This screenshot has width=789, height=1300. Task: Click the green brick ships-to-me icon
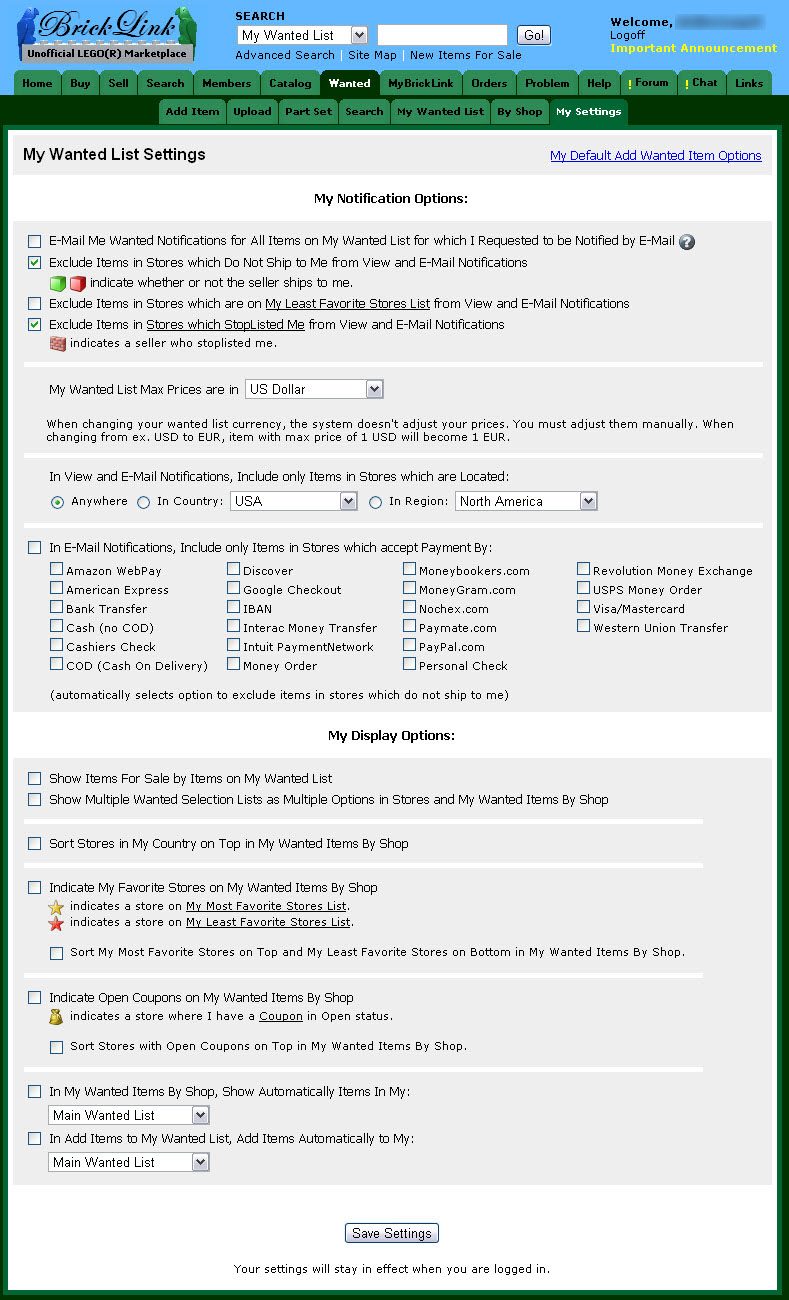(x=58, y=283)
